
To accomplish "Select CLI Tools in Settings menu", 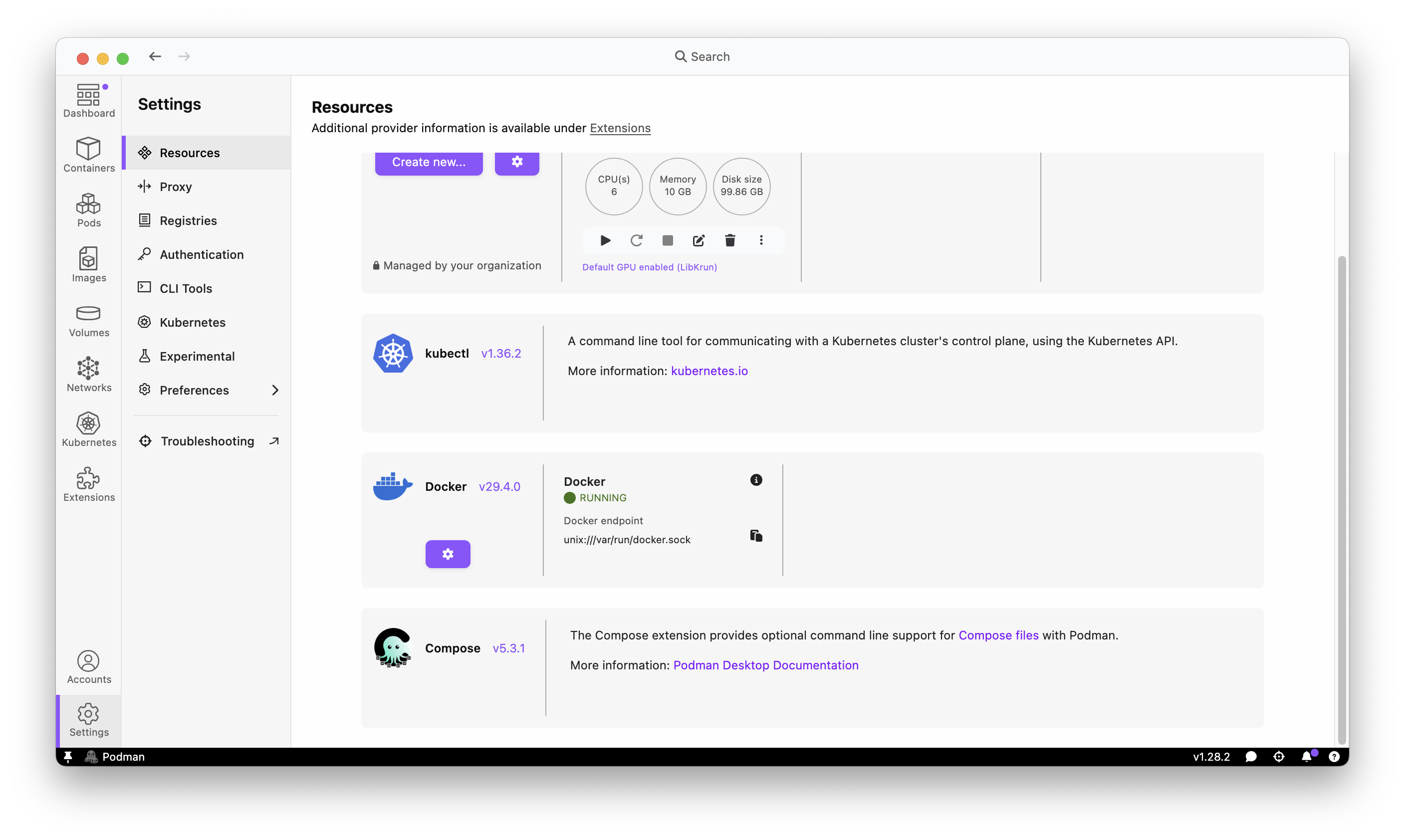I will click(x=207, y=289).
